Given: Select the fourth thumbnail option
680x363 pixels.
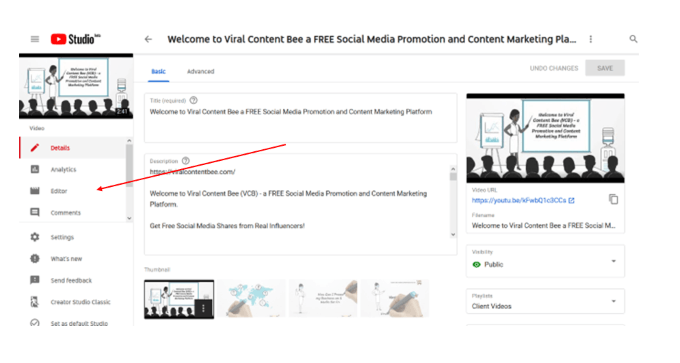Looking at the screenshot, I should click(x=395, y=298).
